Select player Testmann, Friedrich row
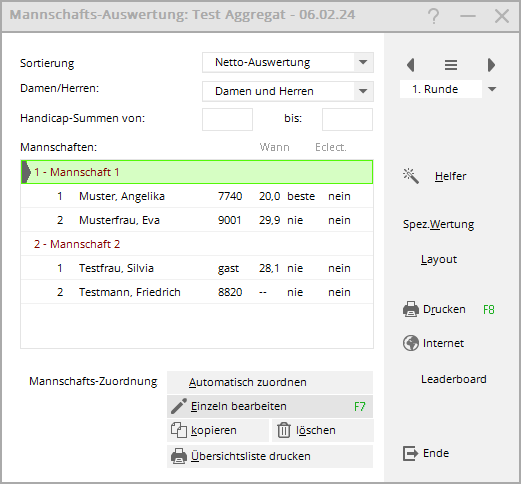 point(197,292)
